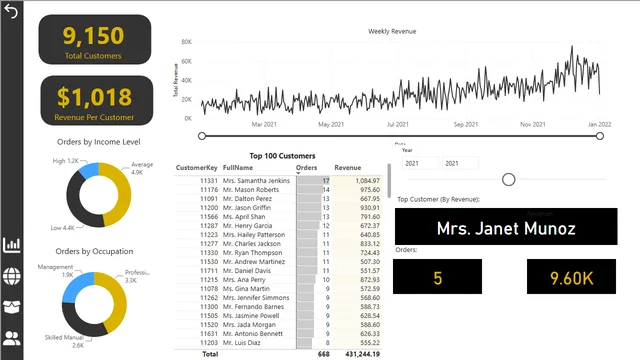Select the row for Mr. Mason Roberts
Viewport: 640px width, 360px height.
tap(278, 190)
